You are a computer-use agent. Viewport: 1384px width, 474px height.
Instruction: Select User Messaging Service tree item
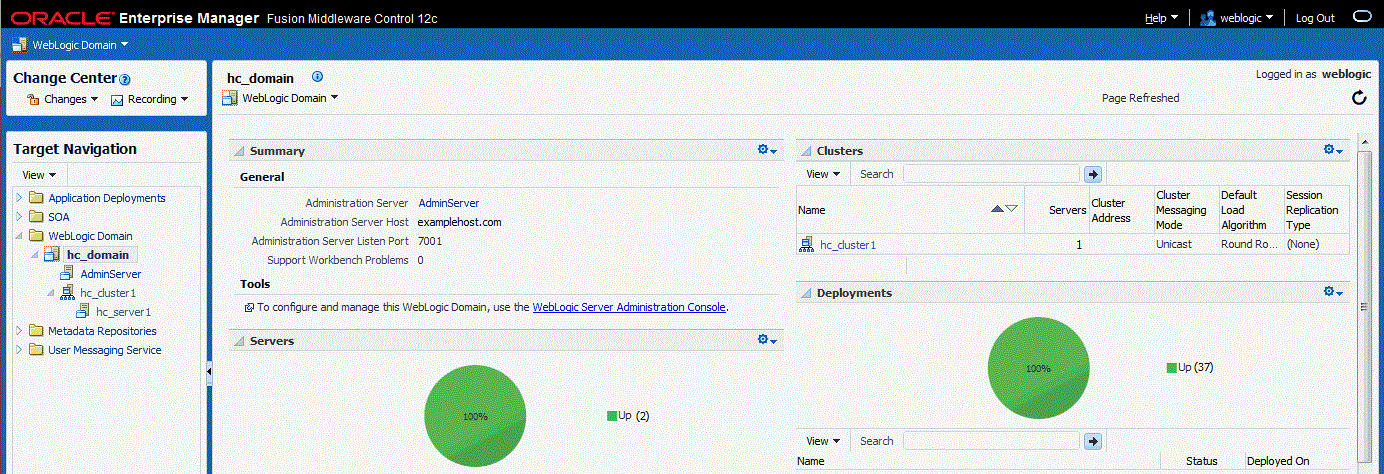pos(105,350)
